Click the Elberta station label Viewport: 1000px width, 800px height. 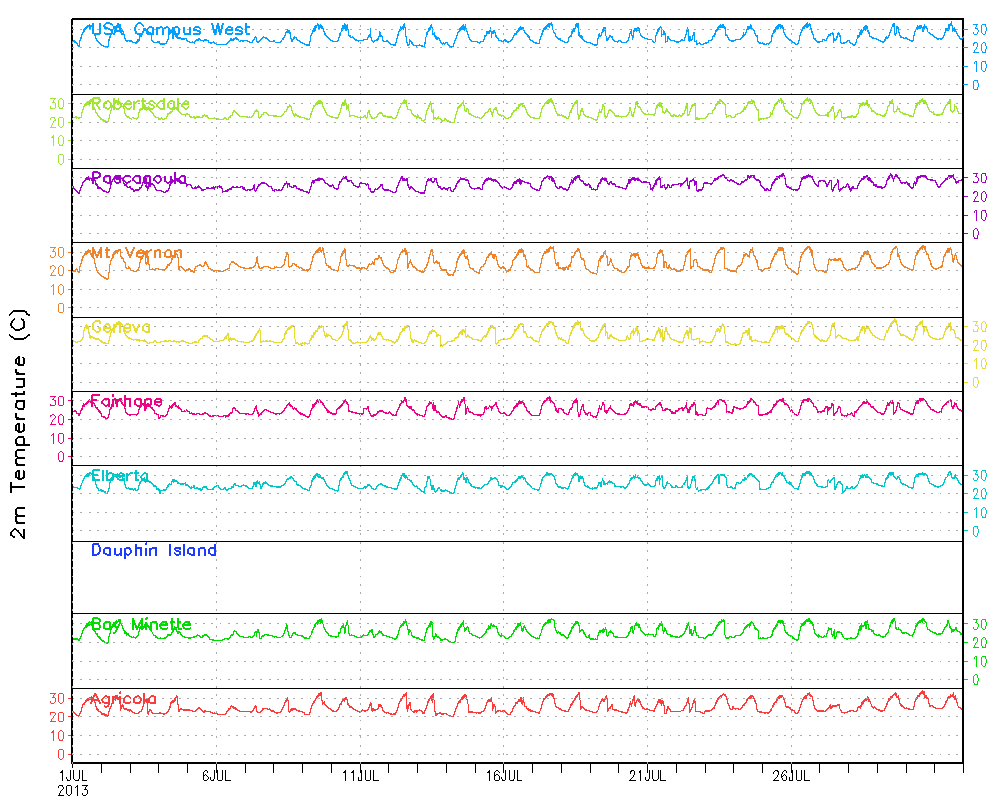[x=120, y=476]
